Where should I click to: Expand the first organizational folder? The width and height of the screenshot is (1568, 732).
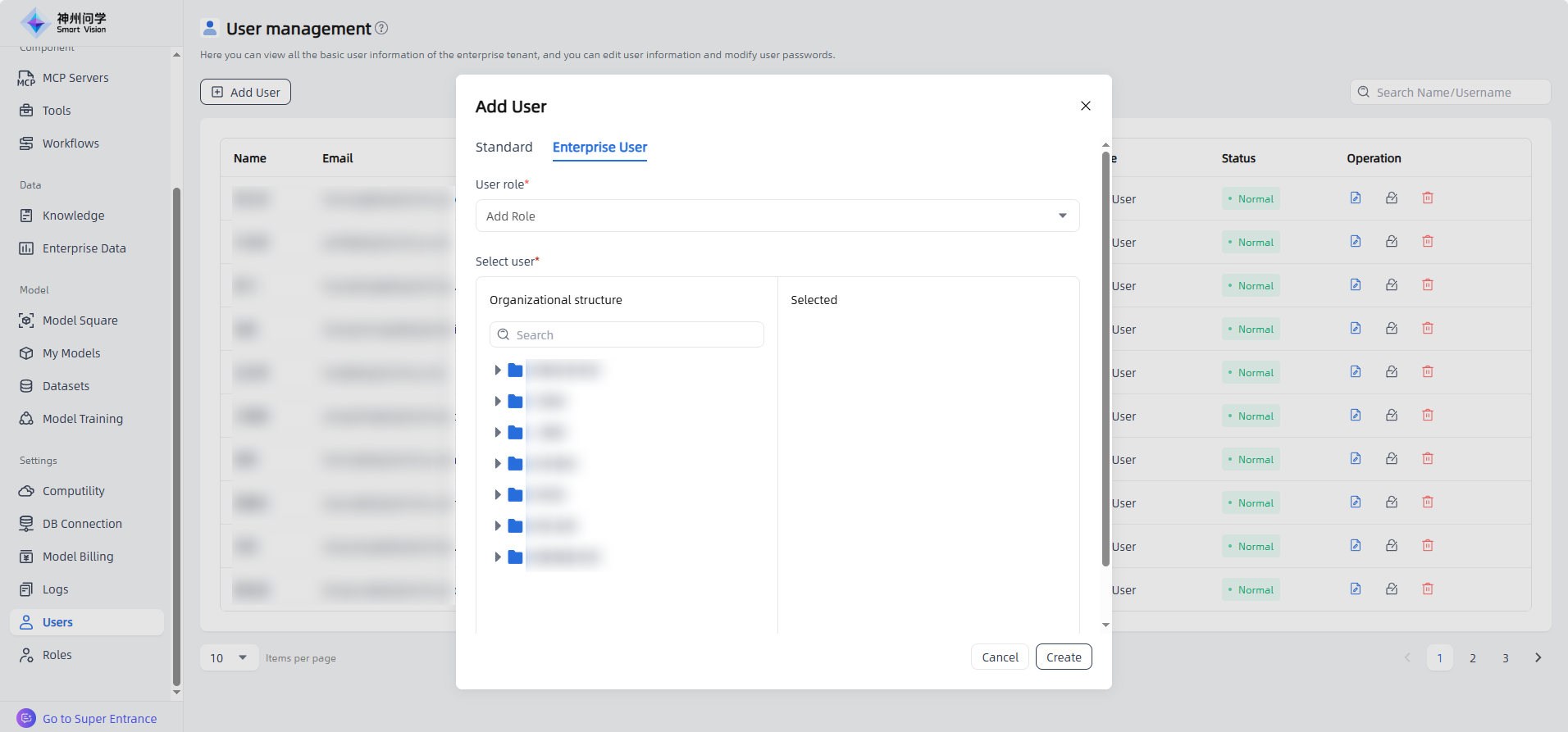[x=497, y=371]
